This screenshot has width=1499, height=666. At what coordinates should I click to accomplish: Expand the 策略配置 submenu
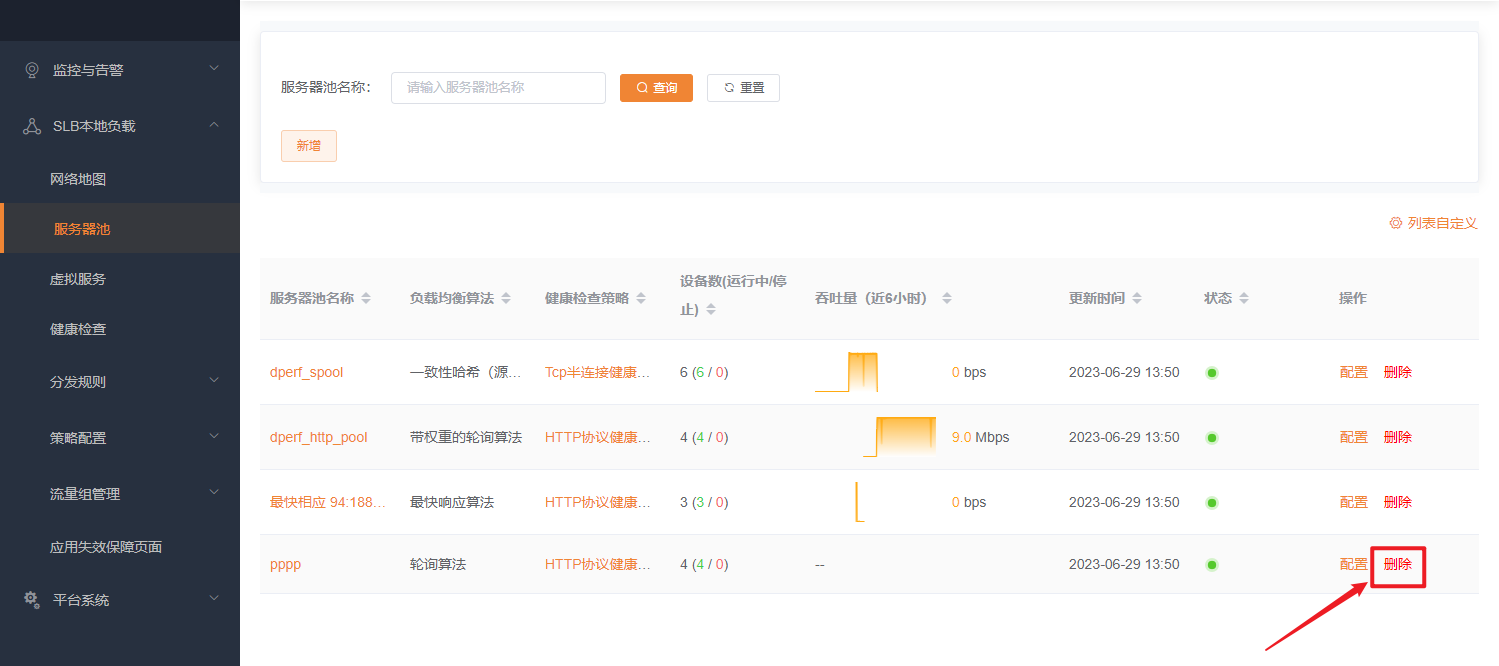tap(214, 437)
